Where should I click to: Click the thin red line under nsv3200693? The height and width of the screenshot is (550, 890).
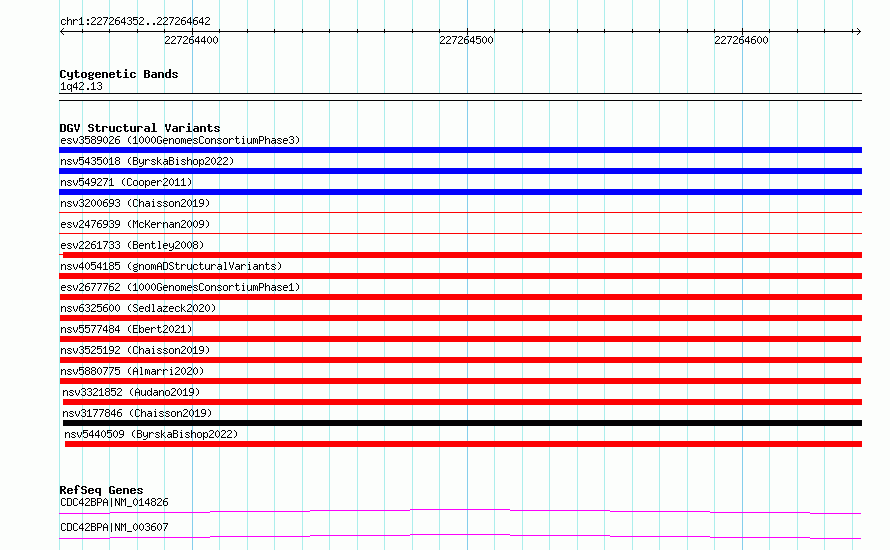tap(460, 213)
